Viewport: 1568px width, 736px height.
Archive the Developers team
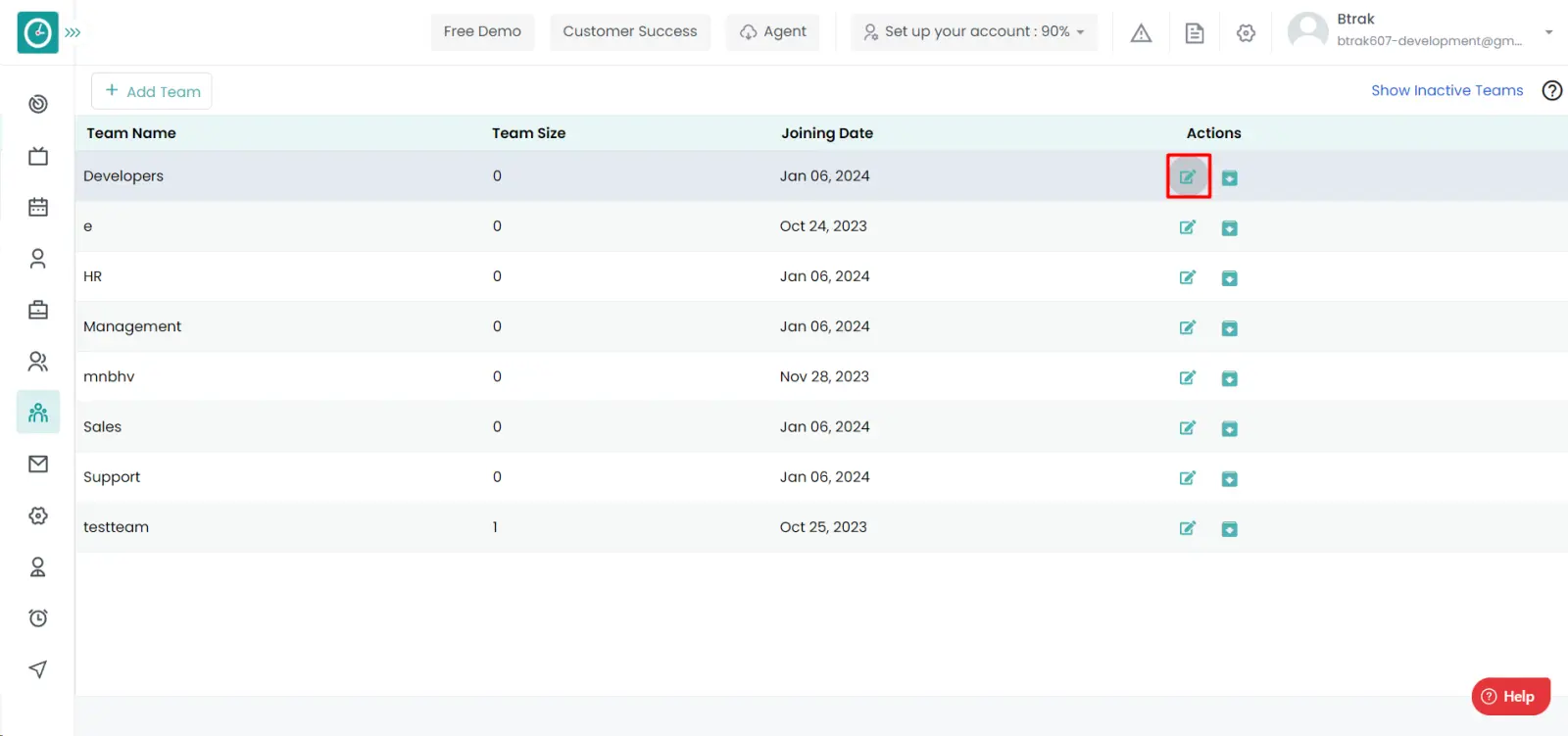pos(1230,177)
